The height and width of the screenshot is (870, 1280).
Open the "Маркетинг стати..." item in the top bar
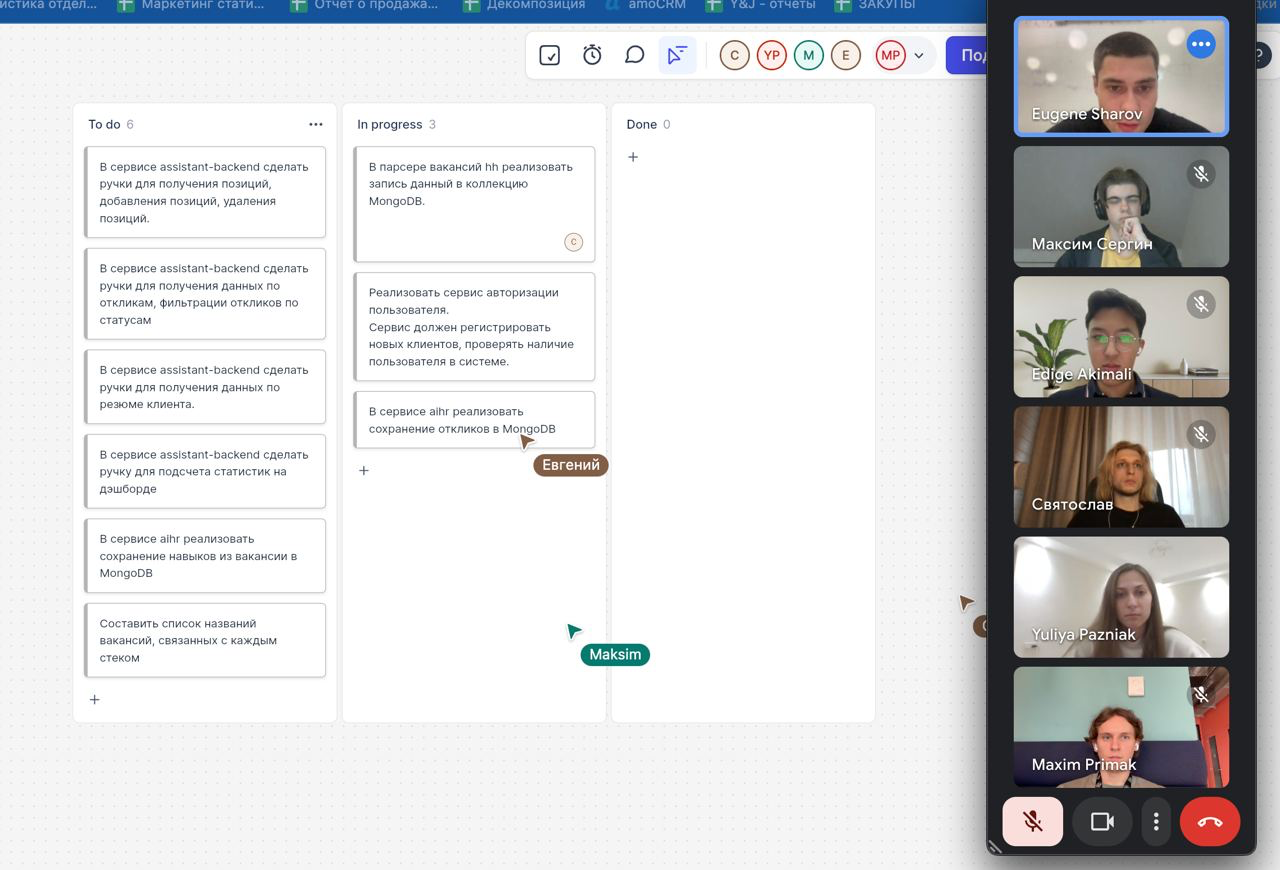(x=191, y=5)
